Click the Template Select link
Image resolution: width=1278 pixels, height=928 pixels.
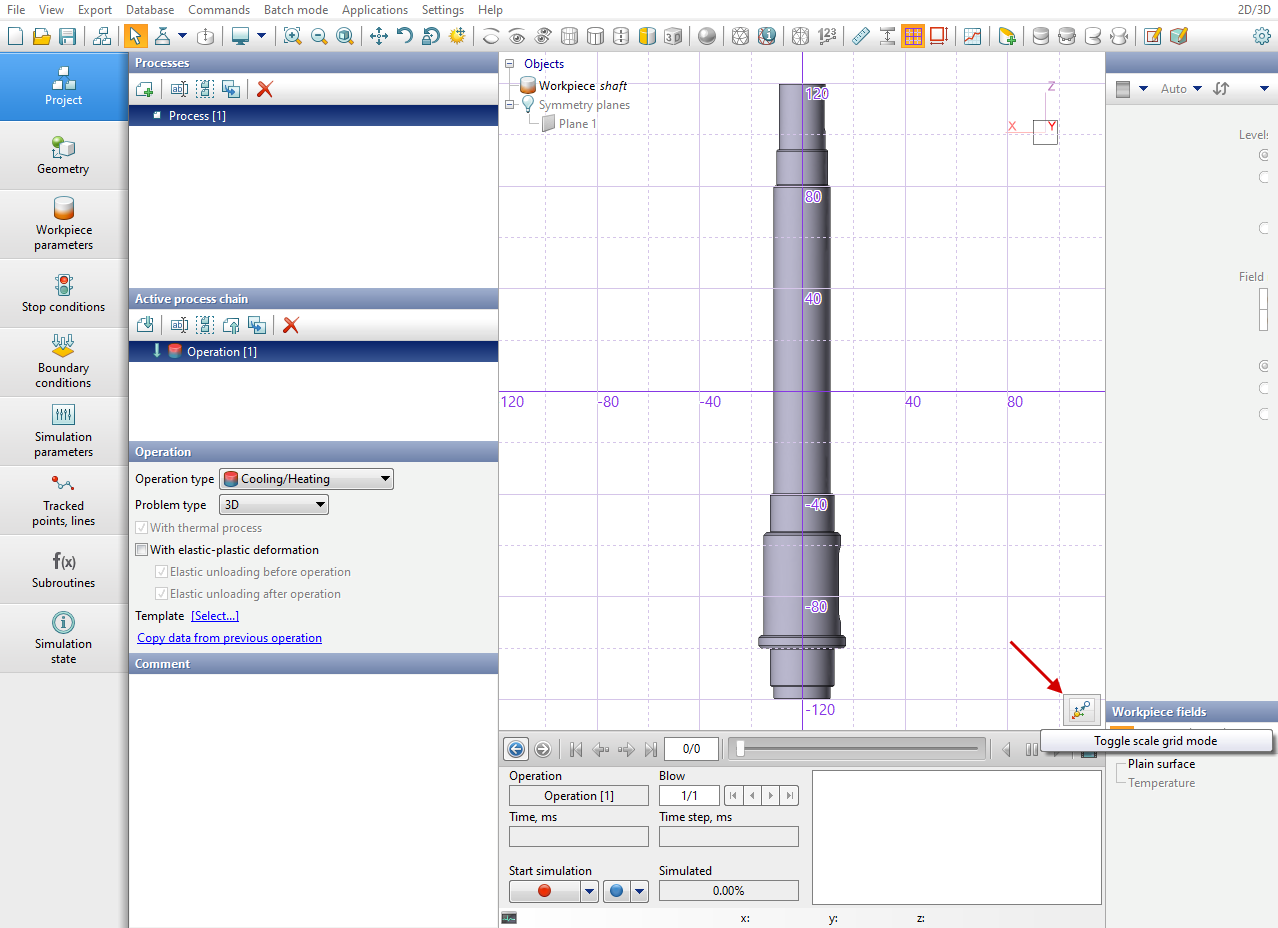(215, 616)
